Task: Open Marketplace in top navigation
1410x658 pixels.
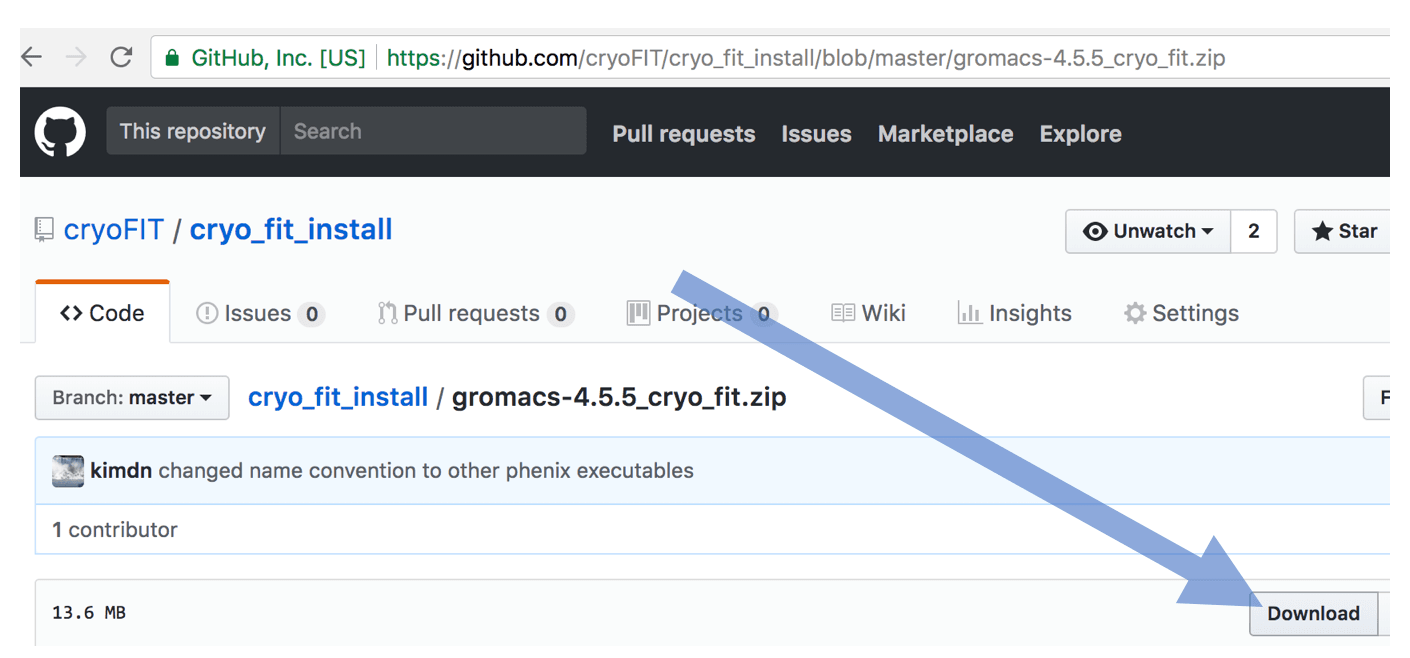Action: click(945, 134)
